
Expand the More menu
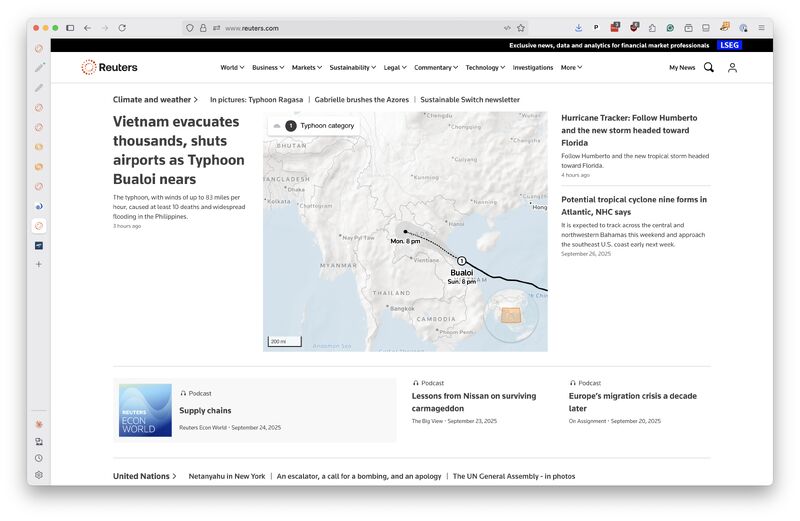pos(571,67)
